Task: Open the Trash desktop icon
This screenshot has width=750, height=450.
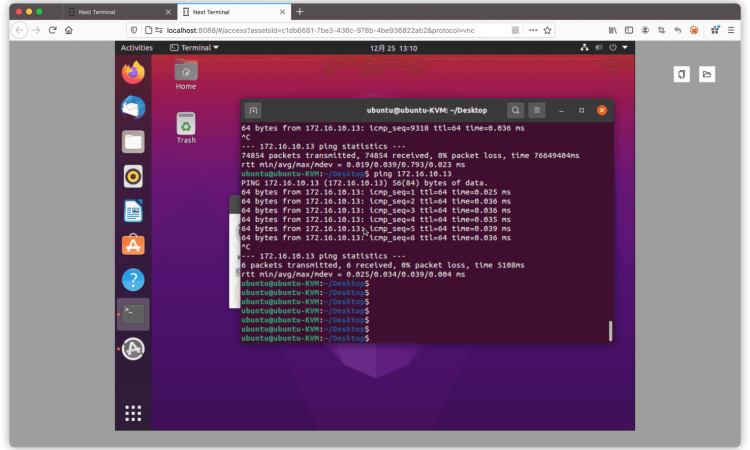Action: coord(186,128)
